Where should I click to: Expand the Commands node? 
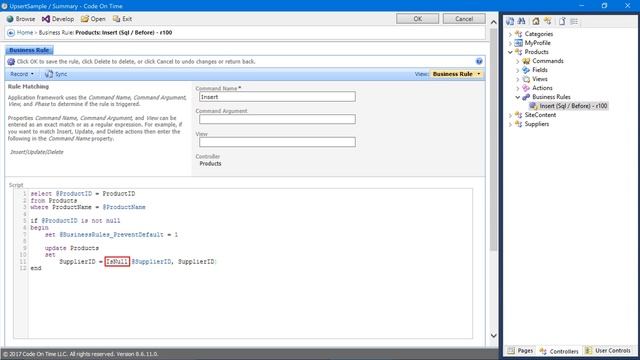pyautogui.click(x=518, y=61)
